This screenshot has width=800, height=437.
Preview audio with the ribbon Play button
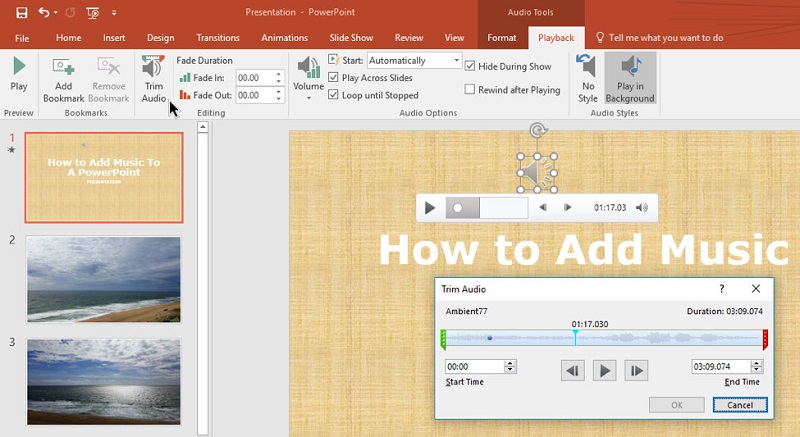tap(19, 74)
